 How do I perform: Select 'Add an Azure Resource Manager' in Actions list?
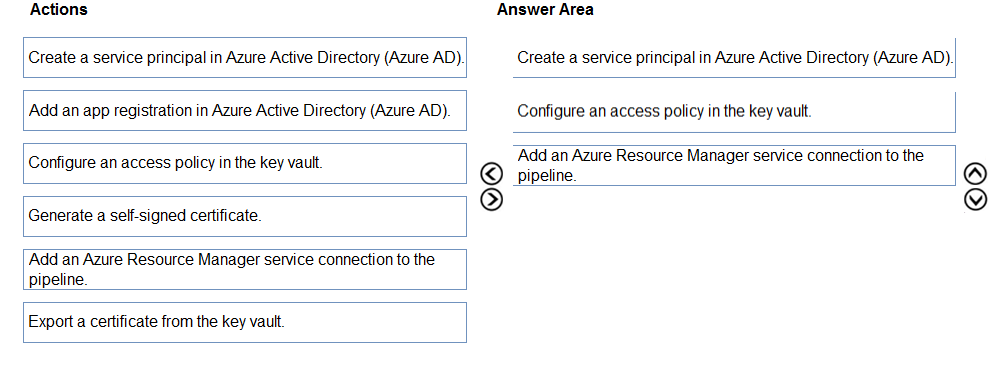[x=245, y=269]
